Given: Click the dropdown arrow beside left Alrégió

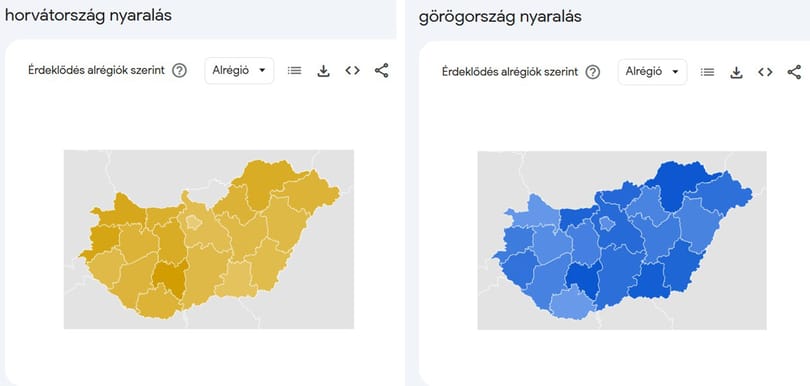Looking at the screenshot, I should [x=262, y=70].
